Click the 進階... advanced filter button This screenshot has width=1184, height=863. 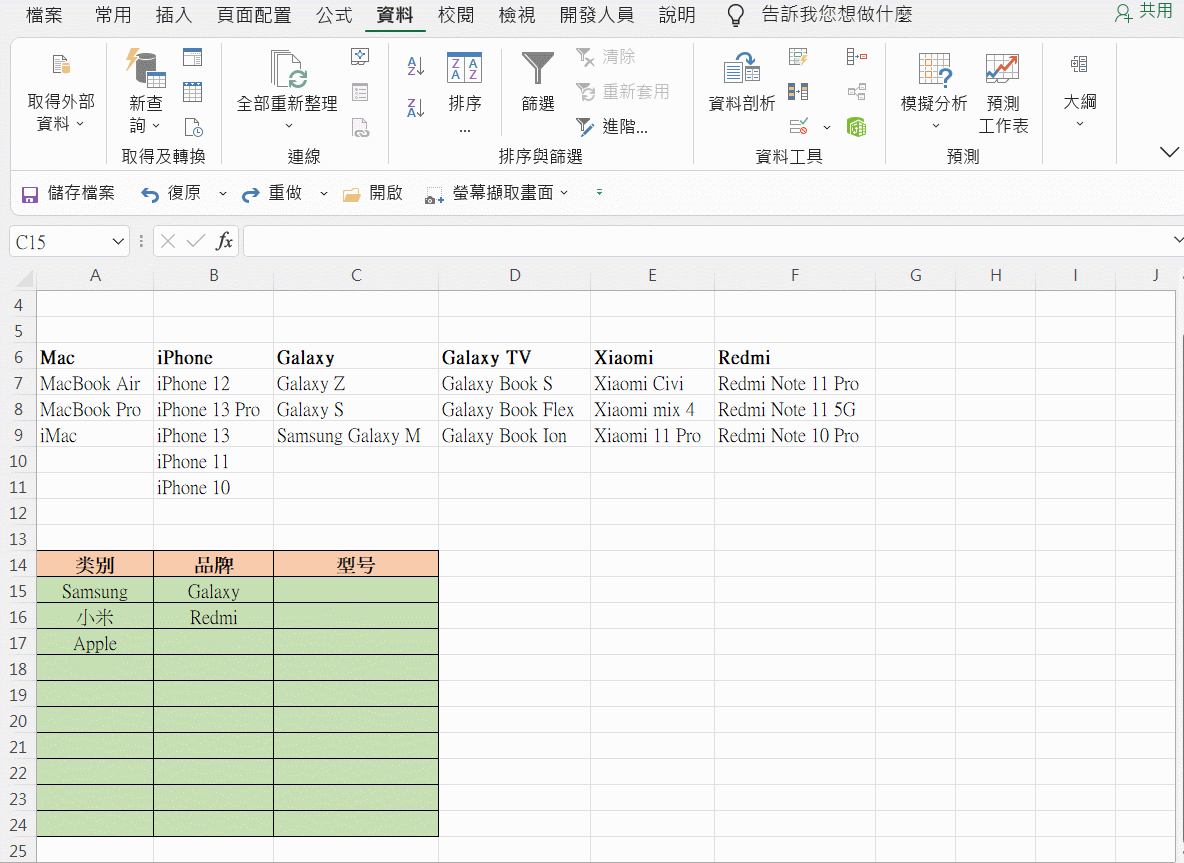click(612, 127)
